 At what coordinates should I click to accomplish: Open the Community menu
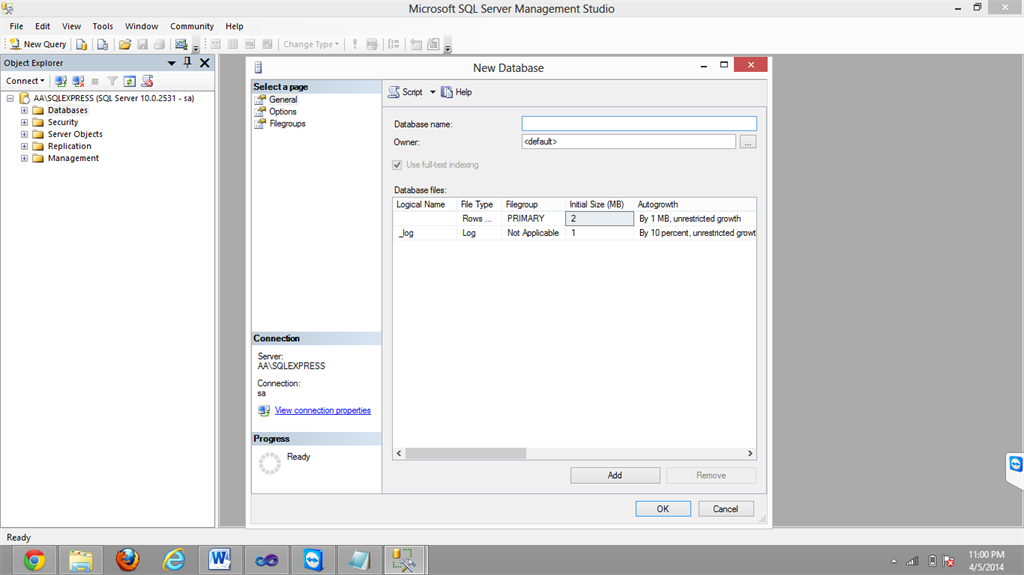pos(192,26)
